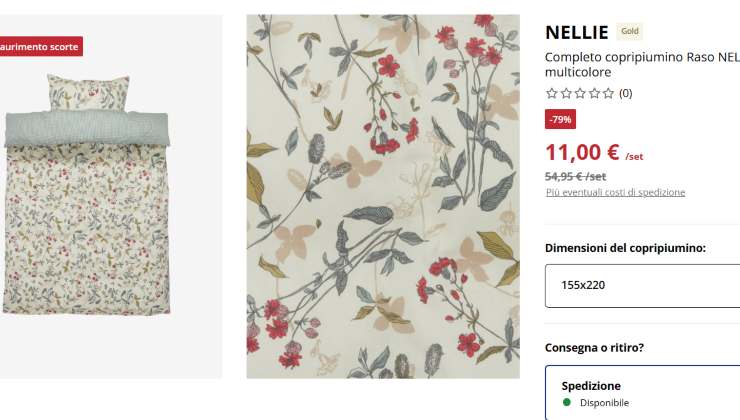Click the NELLIE product title
The width and height of the screenshot is (740, 420).
pyautogui.click(x=577, y=32)
